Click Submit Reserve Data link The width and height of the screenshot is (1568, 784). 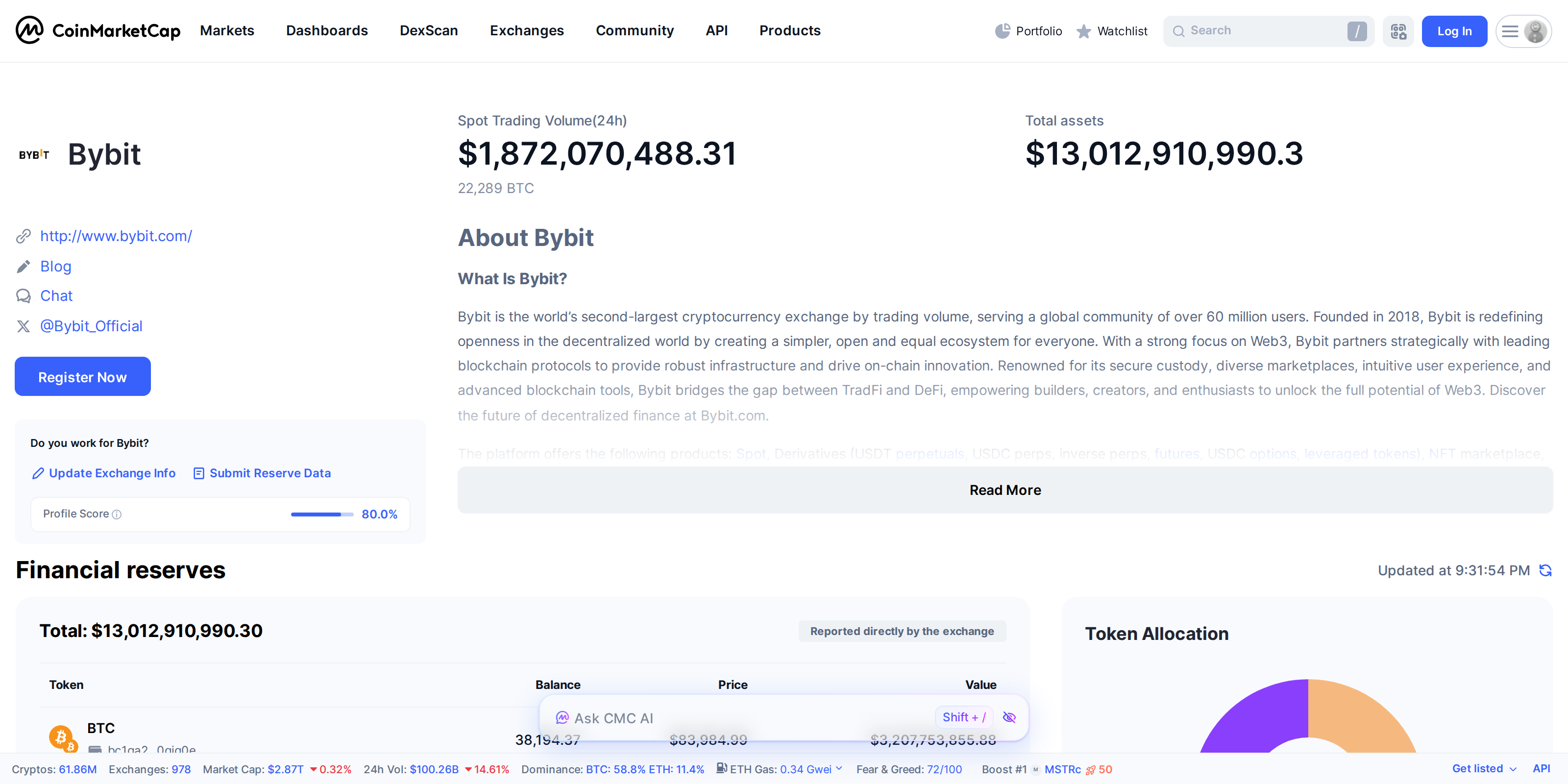(262, 473)
